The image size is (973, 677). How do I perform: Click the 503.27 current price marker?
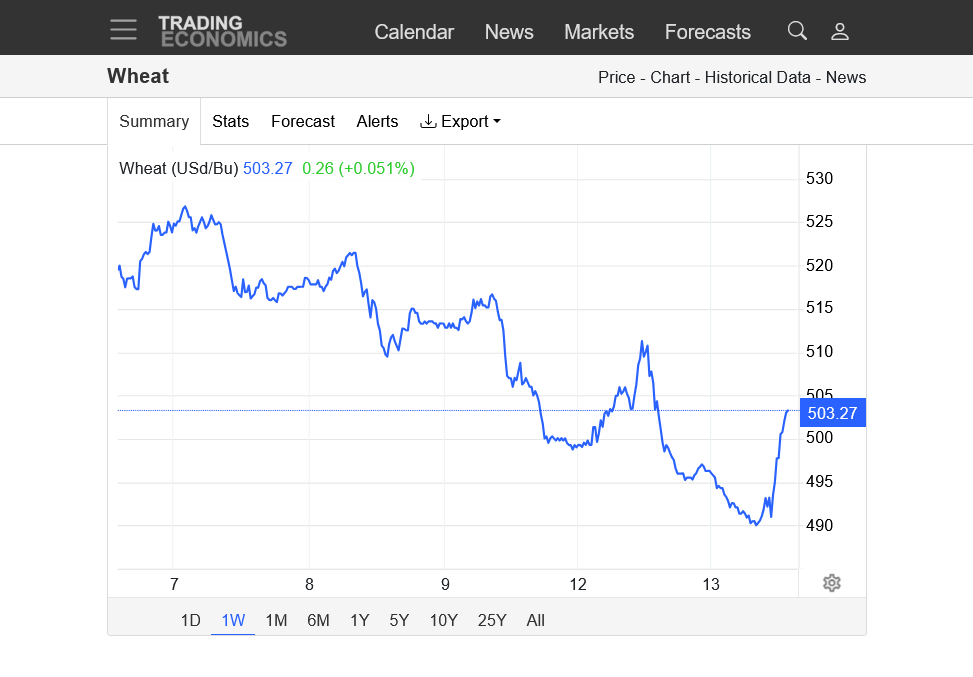(x=832, y=413)
